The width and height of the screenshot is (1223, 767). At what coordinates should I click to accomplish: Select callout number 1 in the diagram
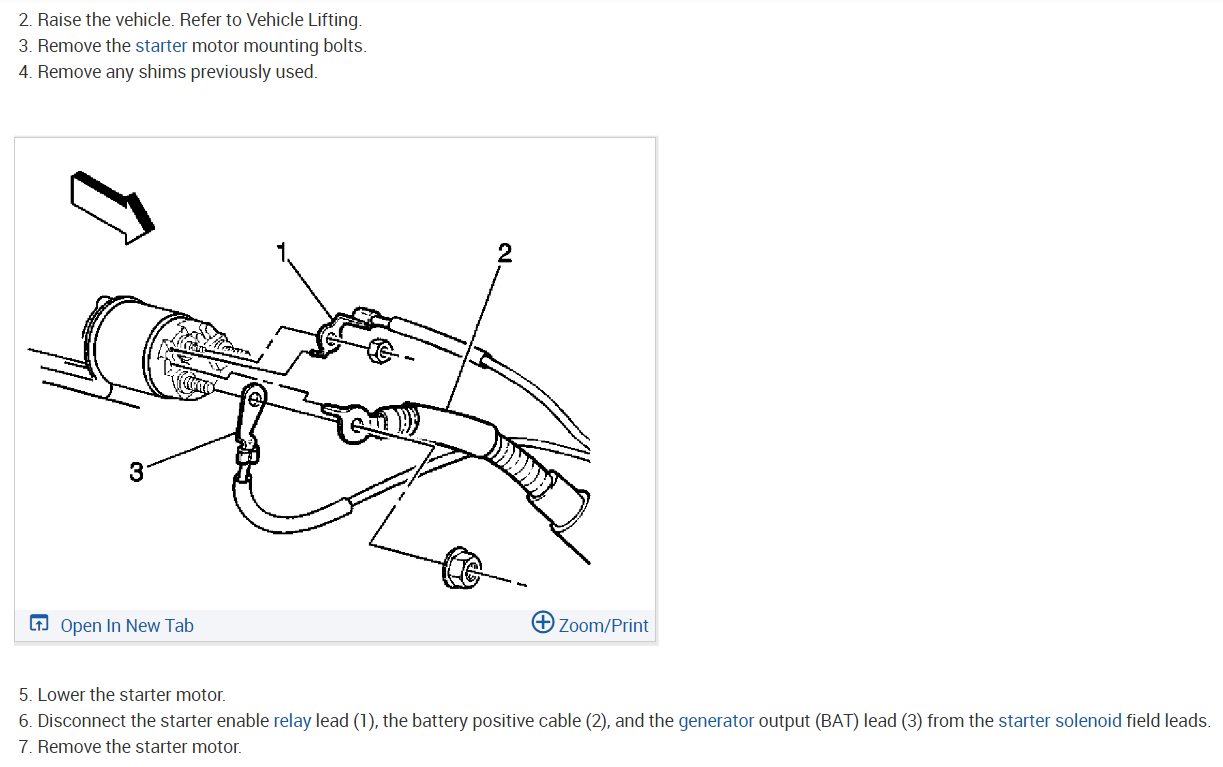click(x=282, y=250)
